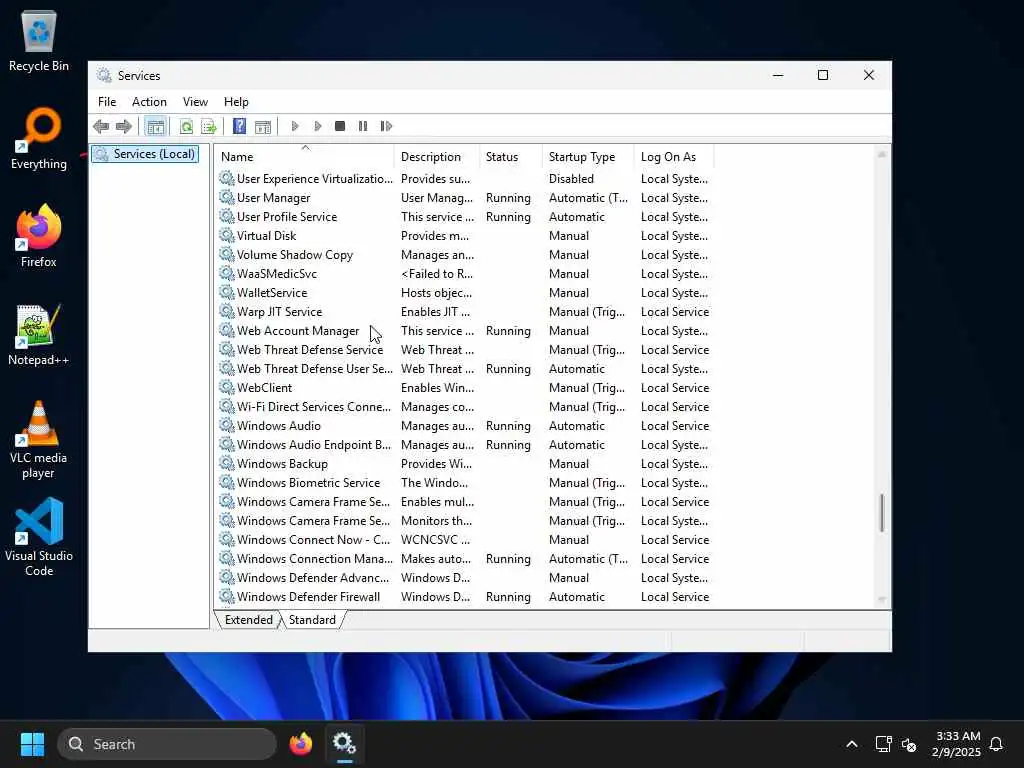Sort by the Startup Type column header

[x=588, y=157]
